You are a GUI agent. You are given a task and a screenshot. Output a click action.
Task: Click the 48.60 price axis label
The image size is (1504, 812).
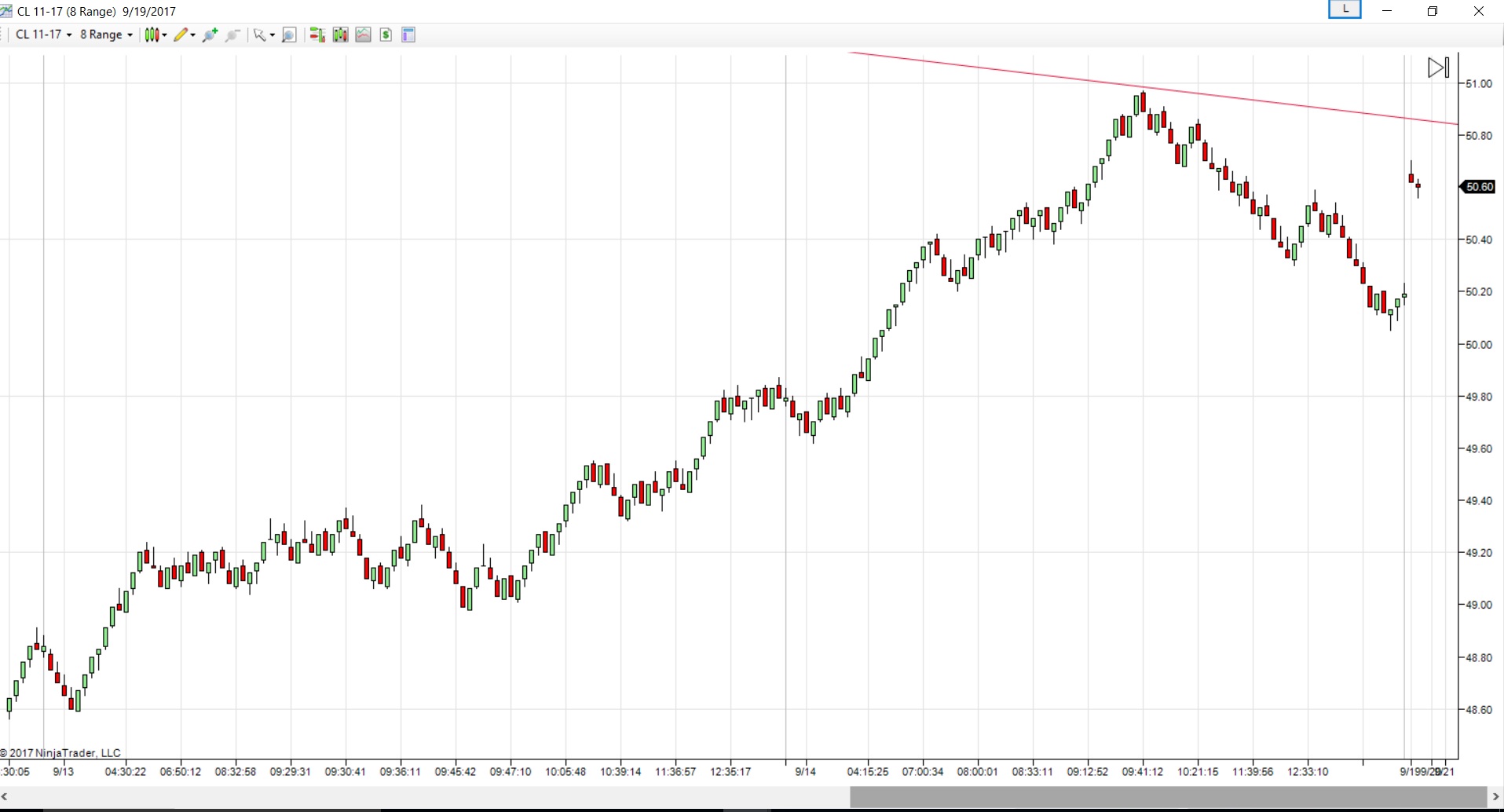(1479, 710)
